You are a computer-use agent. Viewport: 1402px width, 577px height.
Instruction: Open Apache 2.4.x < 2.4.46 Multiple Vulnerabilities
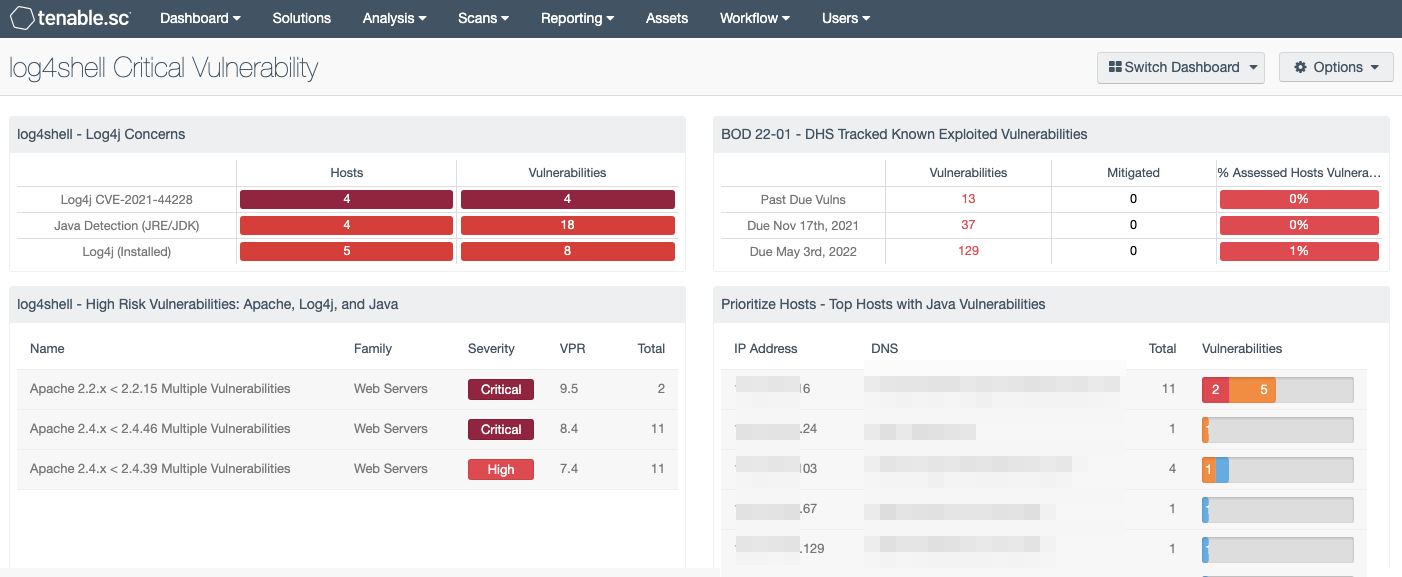coord(160,429)
